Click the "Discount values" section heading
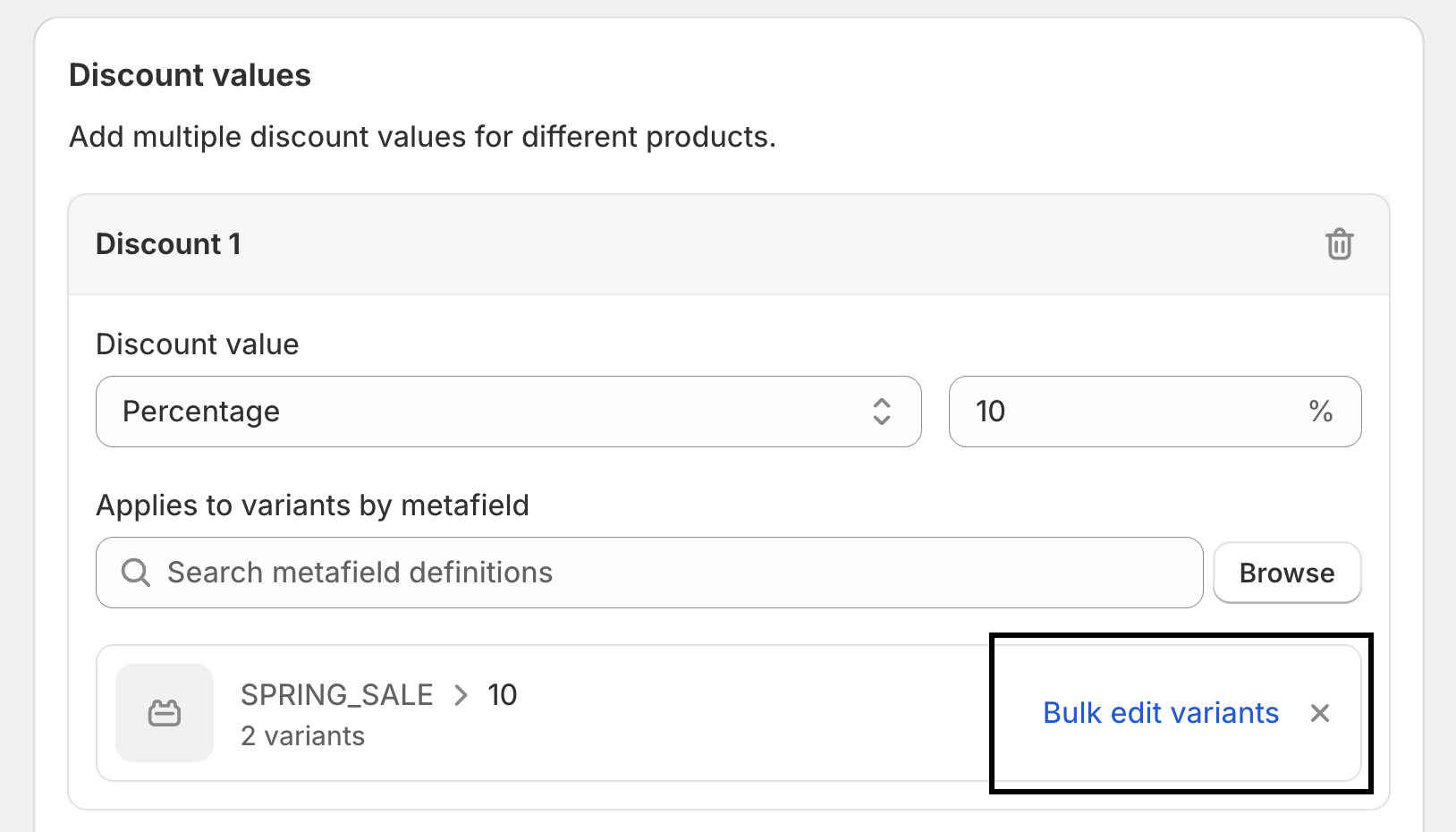Viewport: 1456px width, 832px height. (190, 75)
